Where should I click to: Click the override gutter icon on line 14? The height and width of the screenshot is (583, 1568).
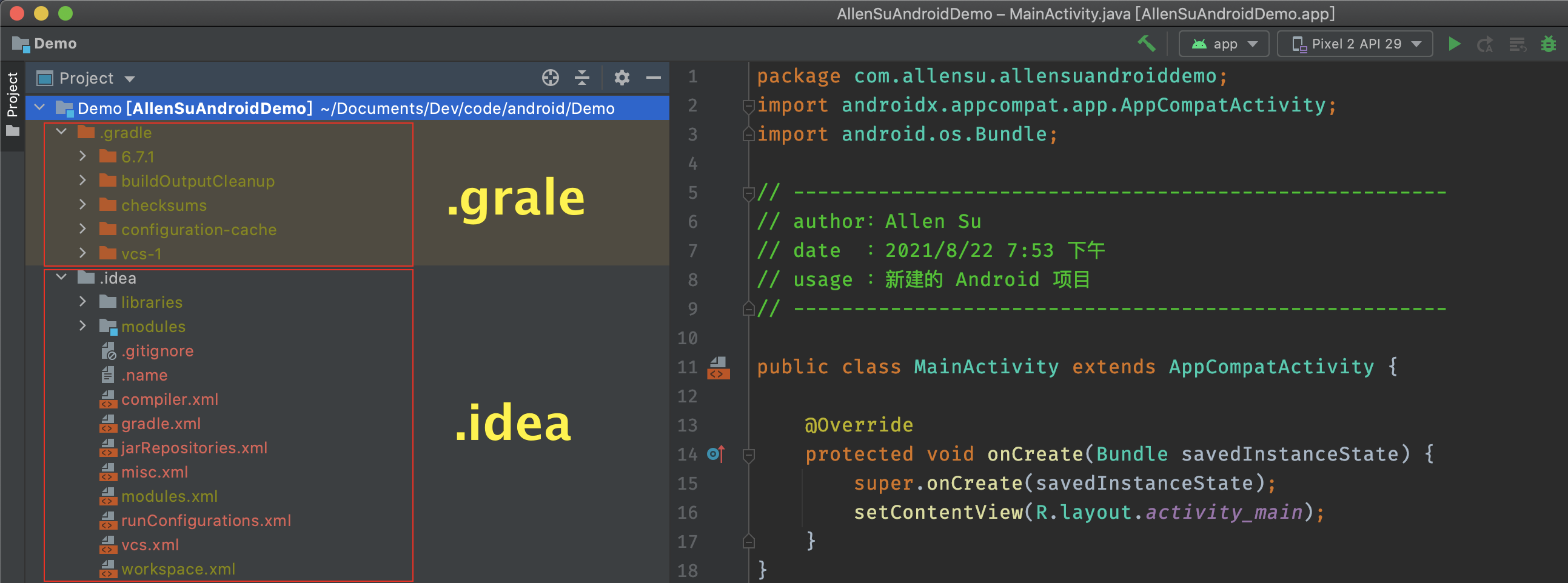716,454
